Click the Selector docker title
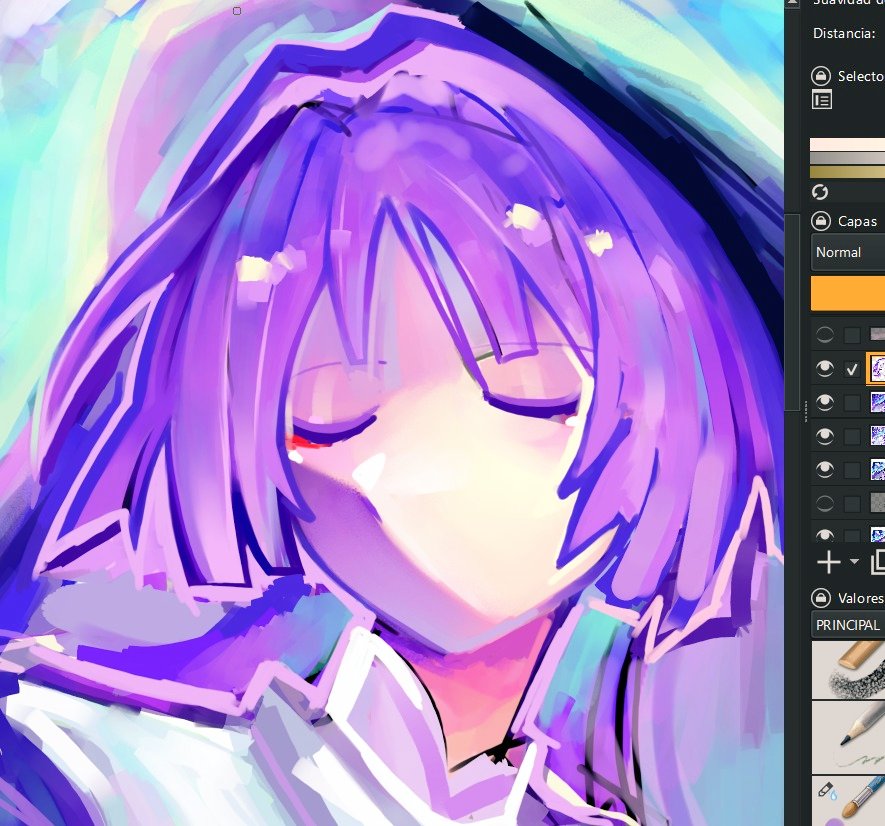Image resolution: width=885 pixels, height=826 pixels. coord(861,76)
